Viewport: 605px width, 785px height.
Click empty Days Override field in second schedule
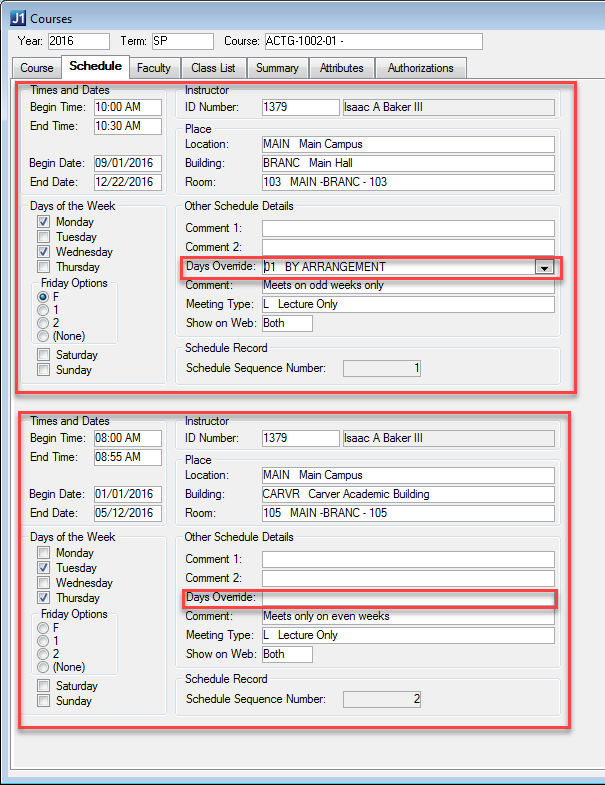point(408,598)
